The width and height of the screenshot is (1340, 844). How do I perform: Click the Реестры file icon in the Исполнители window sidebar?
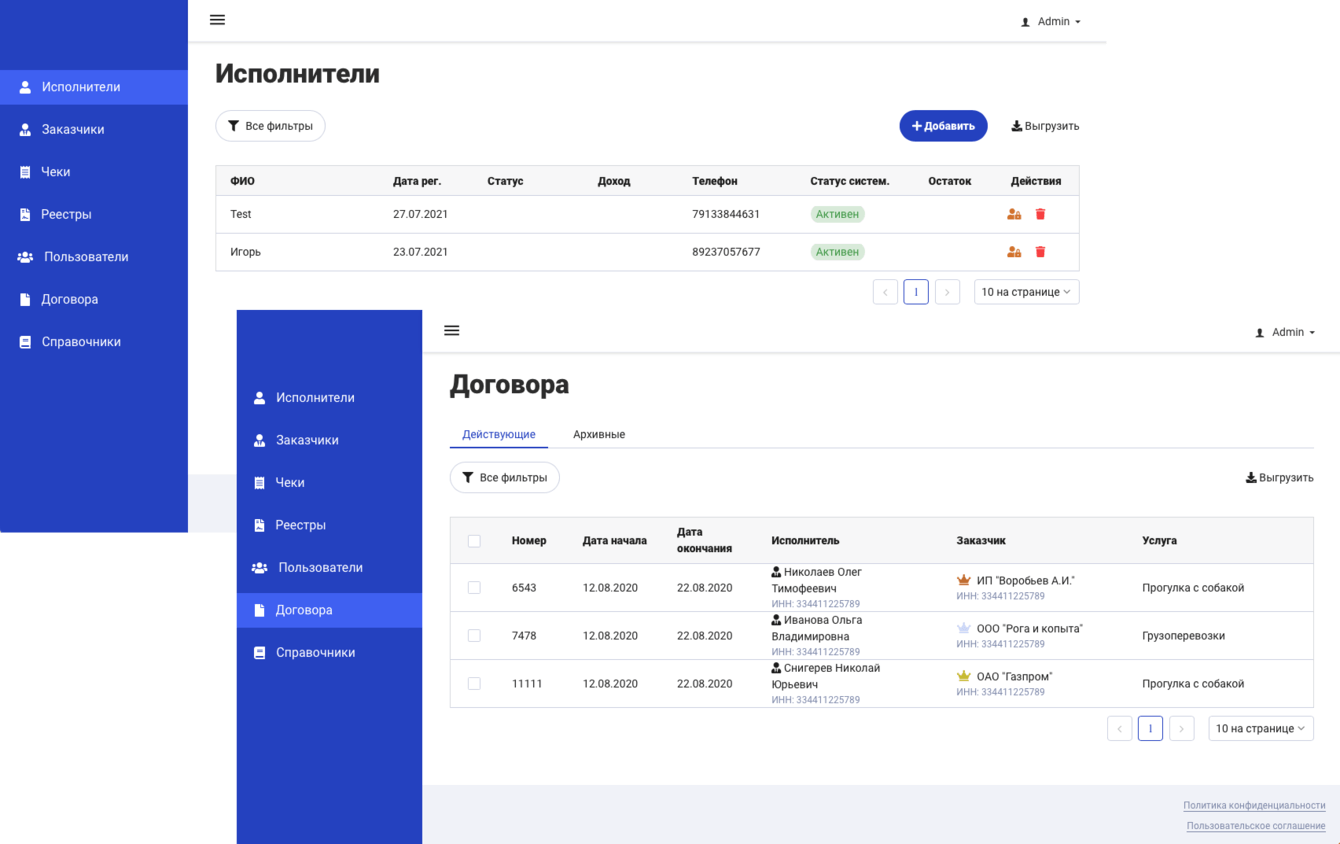pyautogui.click(x=25, y=214)
